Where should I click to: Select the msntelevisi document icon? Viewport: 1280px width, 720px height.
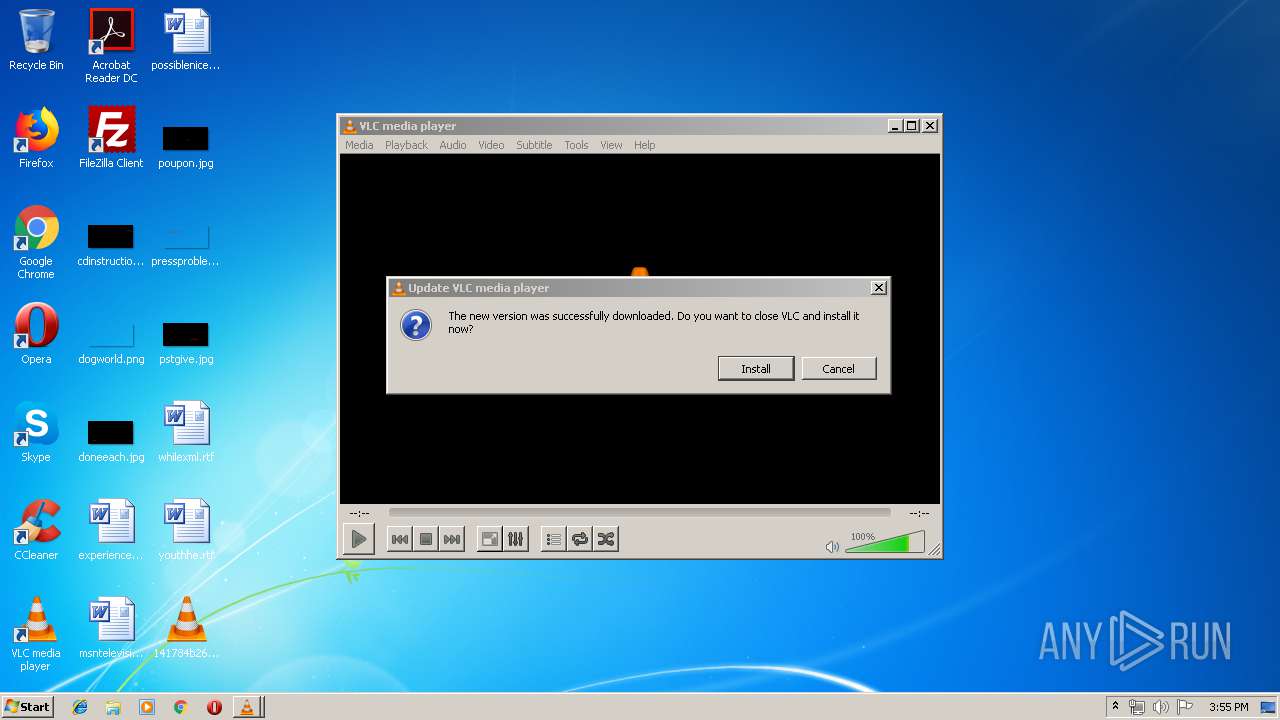click(111, 628)
